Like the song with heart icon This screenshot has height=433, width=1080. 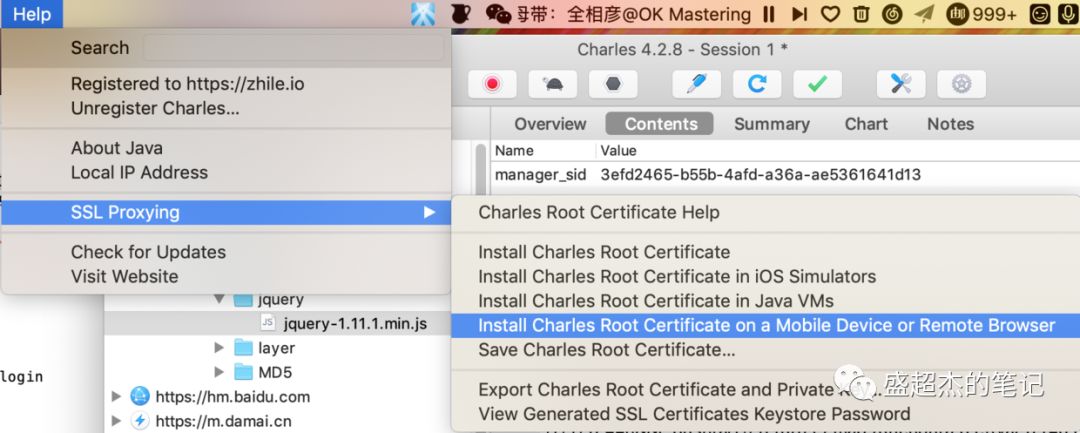coord(831,14)
